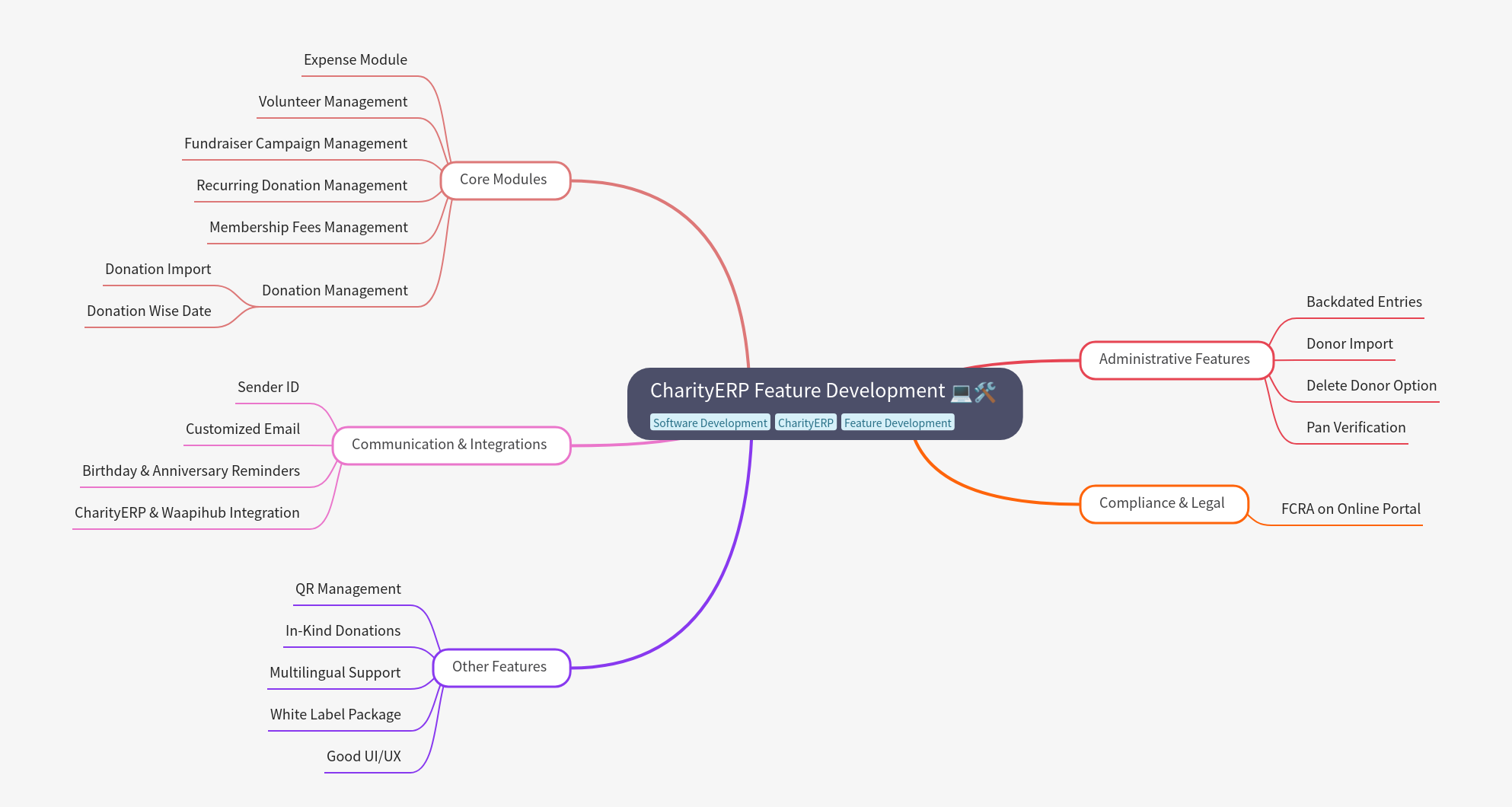Click the Sender ID leaf

tap(268, 388)
